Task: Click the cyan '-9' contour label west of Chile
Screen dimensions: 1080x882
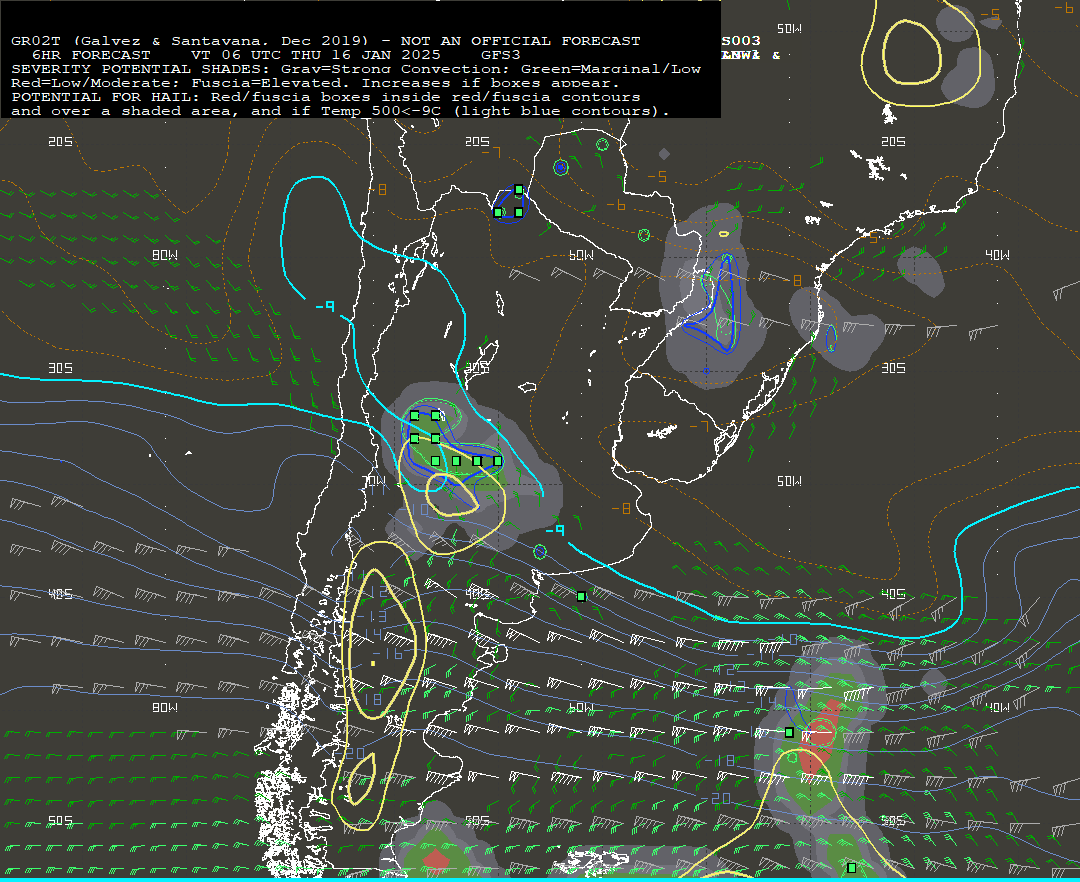Action: [325, 306]
